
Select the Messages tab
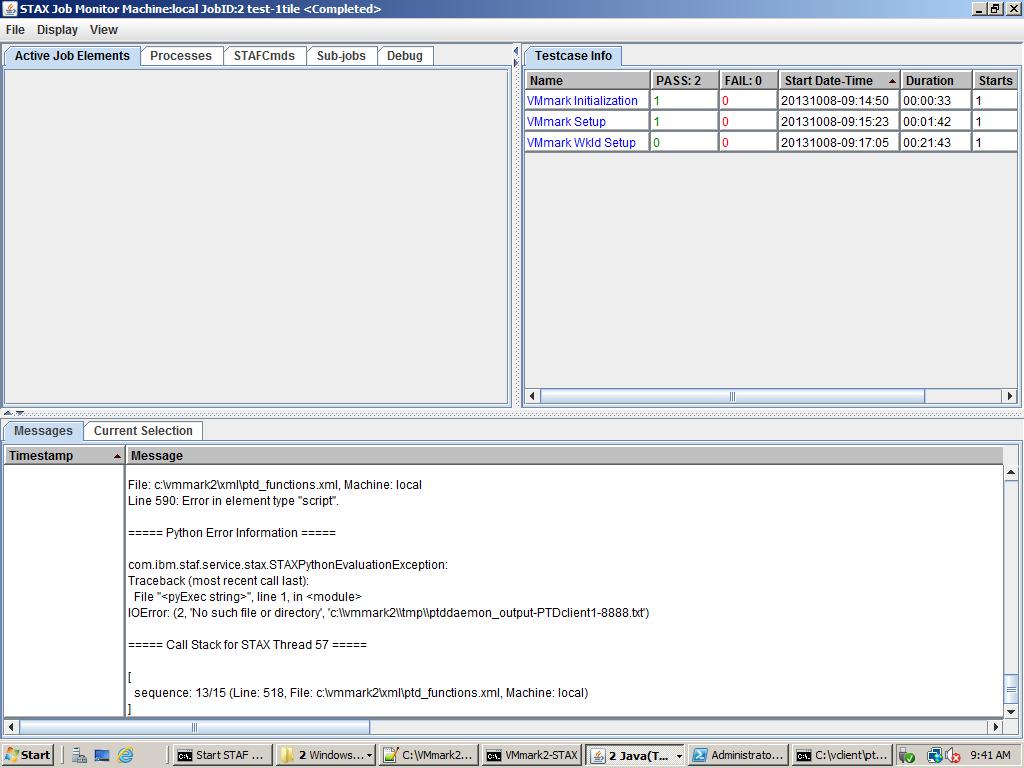coord(43,431)
